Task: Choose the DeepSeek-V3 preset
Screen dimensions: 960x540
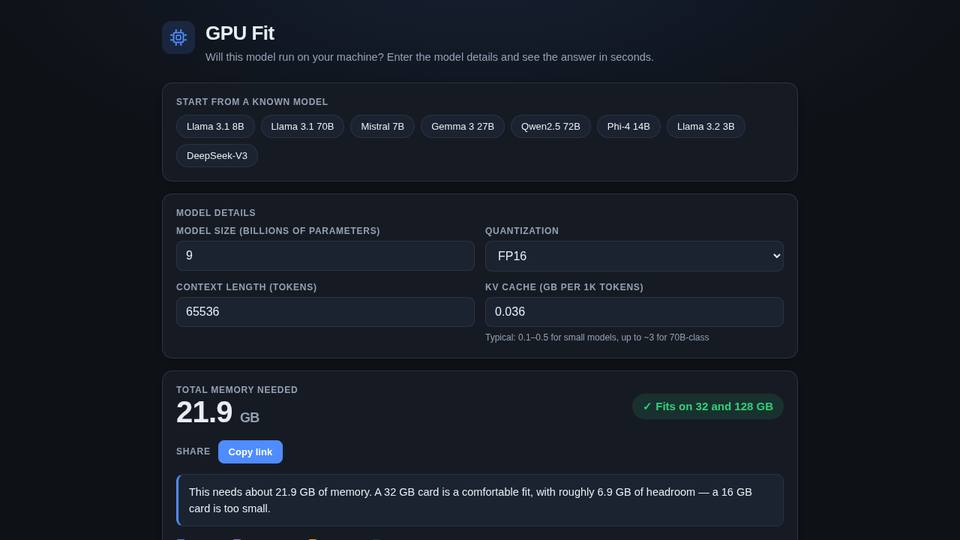Action: tap(217, 156)
